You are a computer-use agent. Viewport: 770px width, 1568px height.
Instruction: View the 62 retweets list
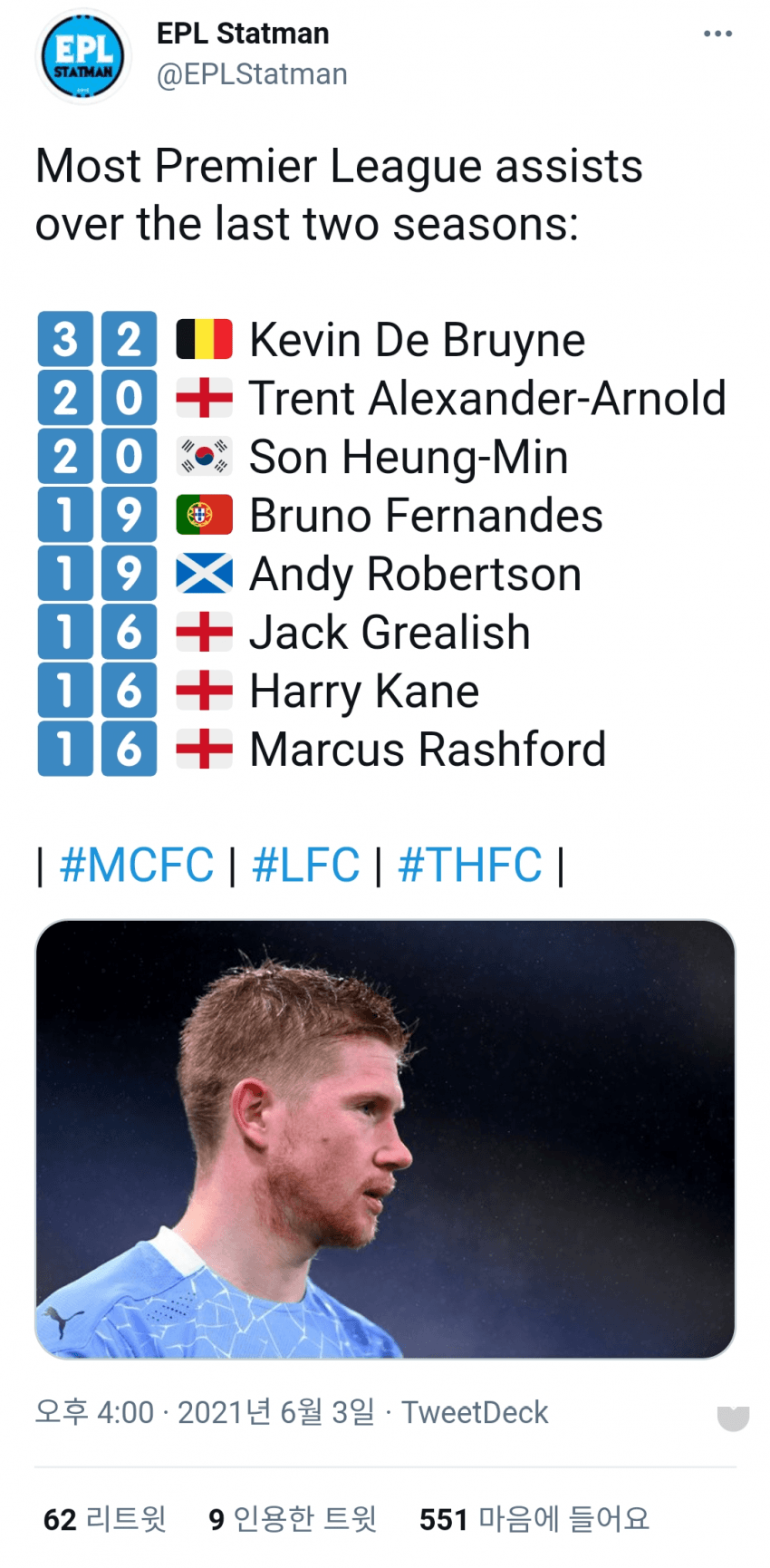(x=105, y=1519)
